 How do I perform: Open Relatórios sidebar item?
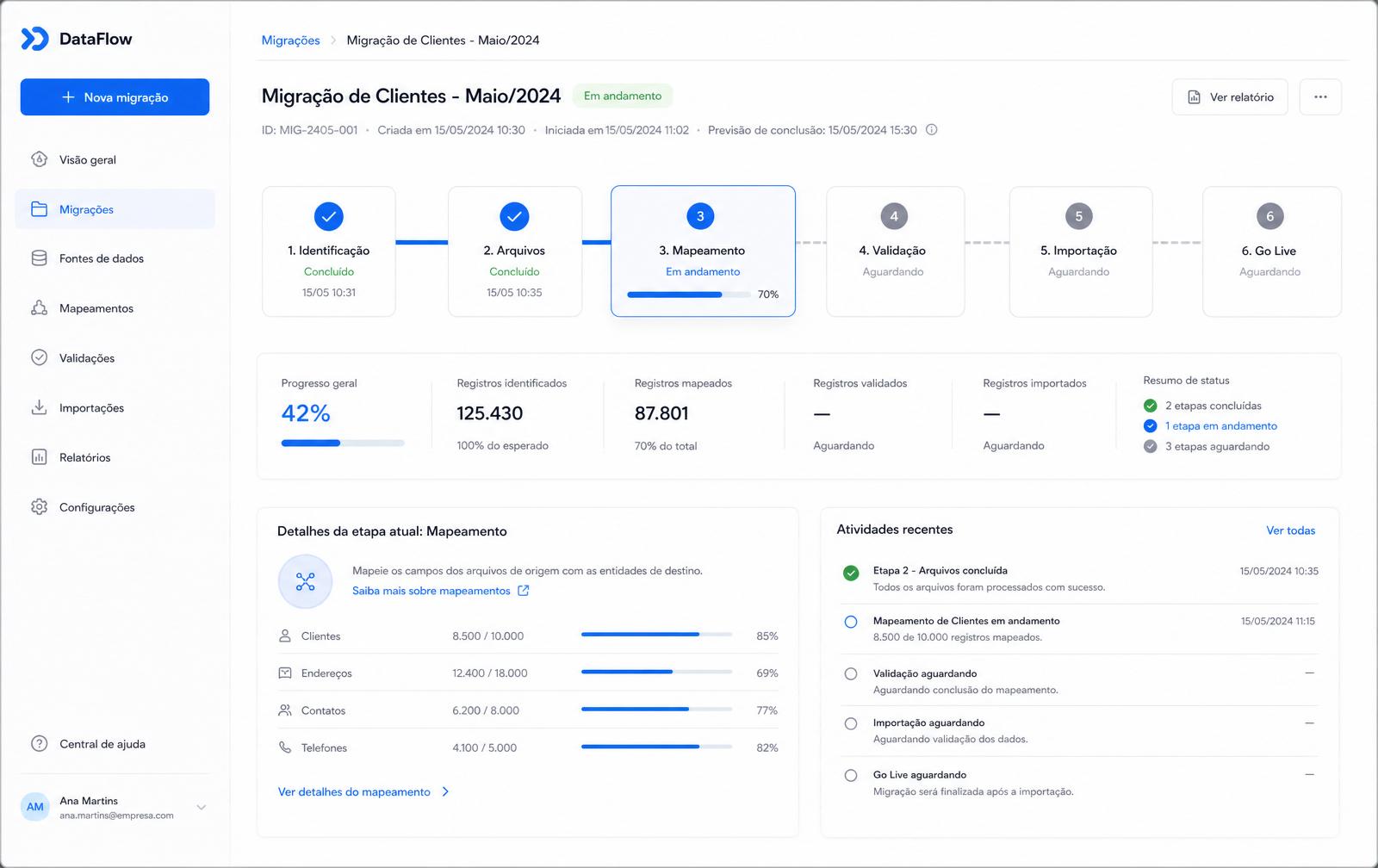(115, 457)
